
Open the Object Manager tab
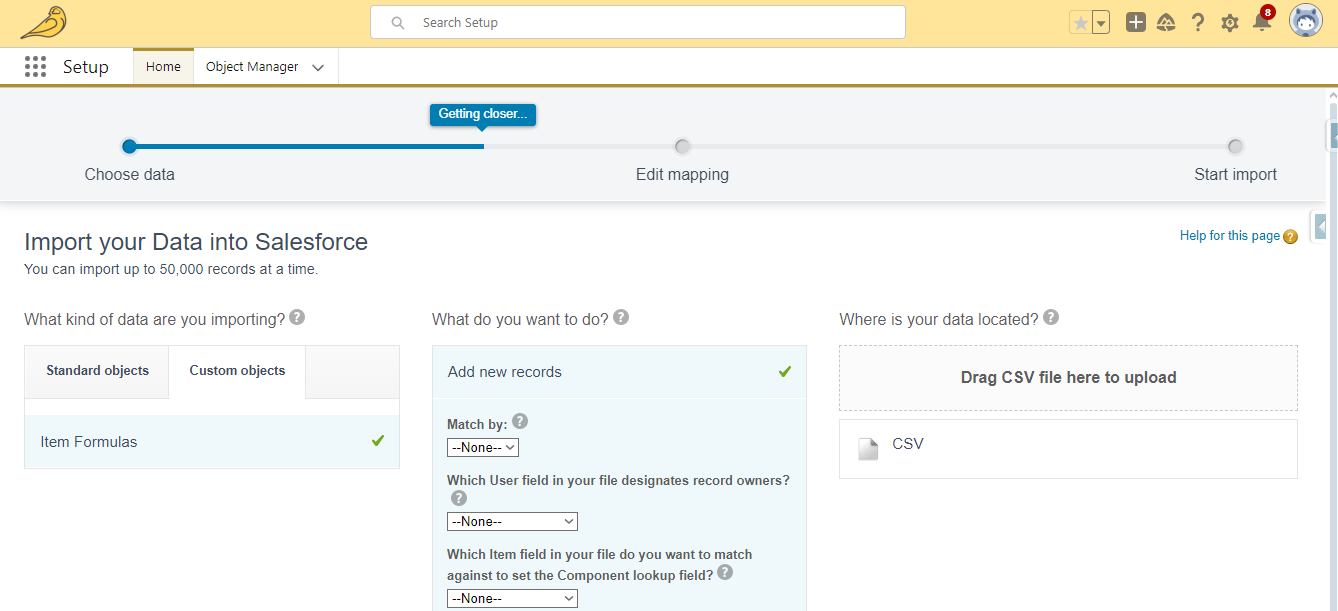tap(252, 67)
